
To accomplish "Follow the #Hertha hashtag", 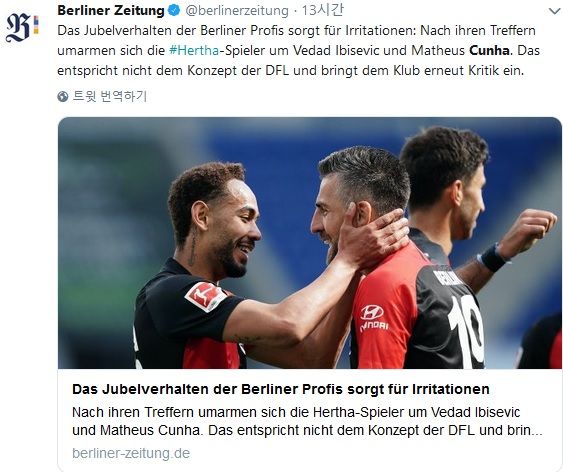I will pyautogui.click(x=194, y=51).
